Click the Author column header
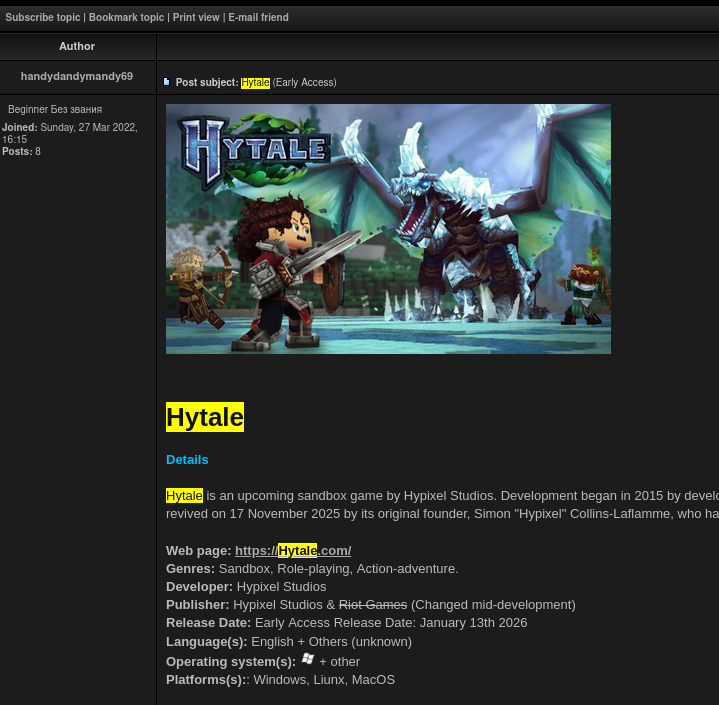719x705 pixels. tap(77, 46)
